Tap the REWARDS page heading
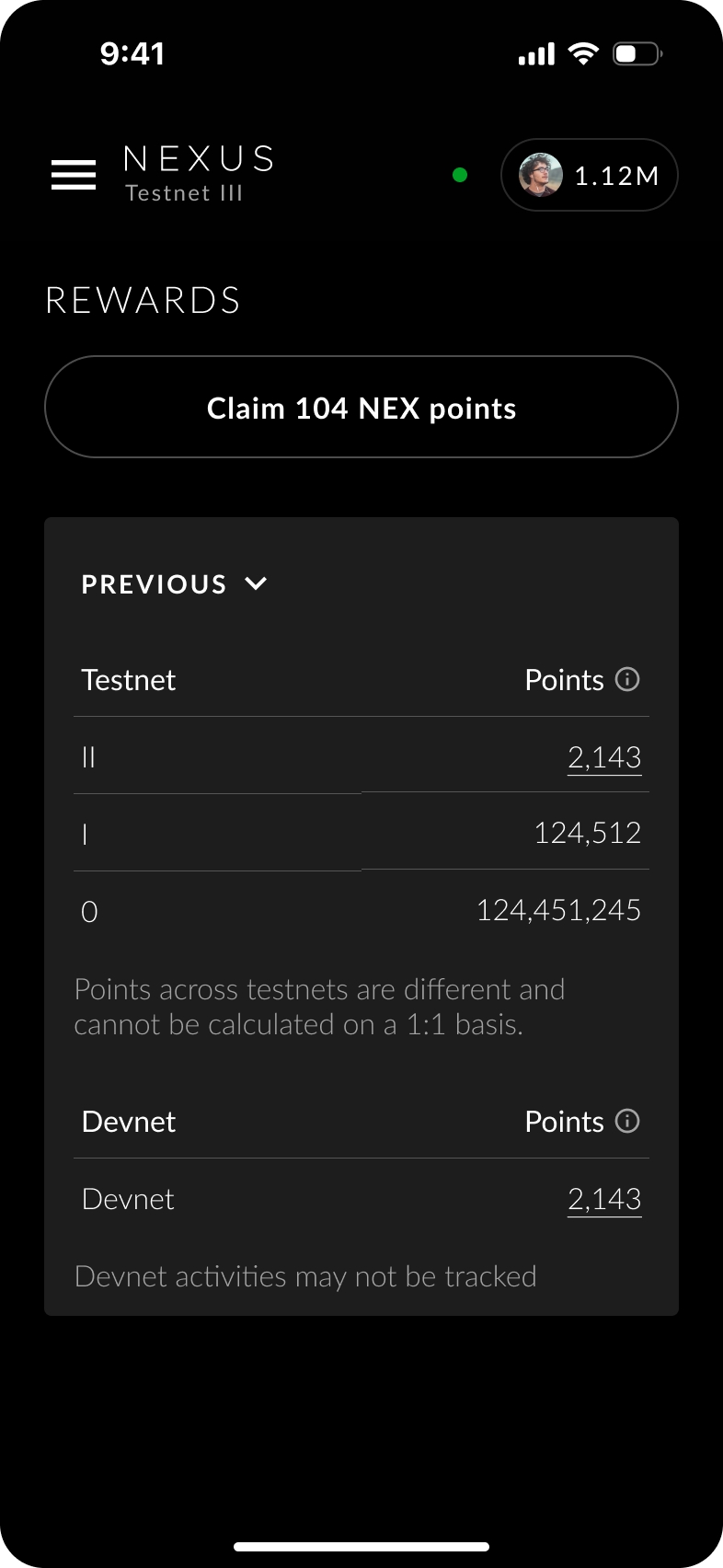 [143, 300]
